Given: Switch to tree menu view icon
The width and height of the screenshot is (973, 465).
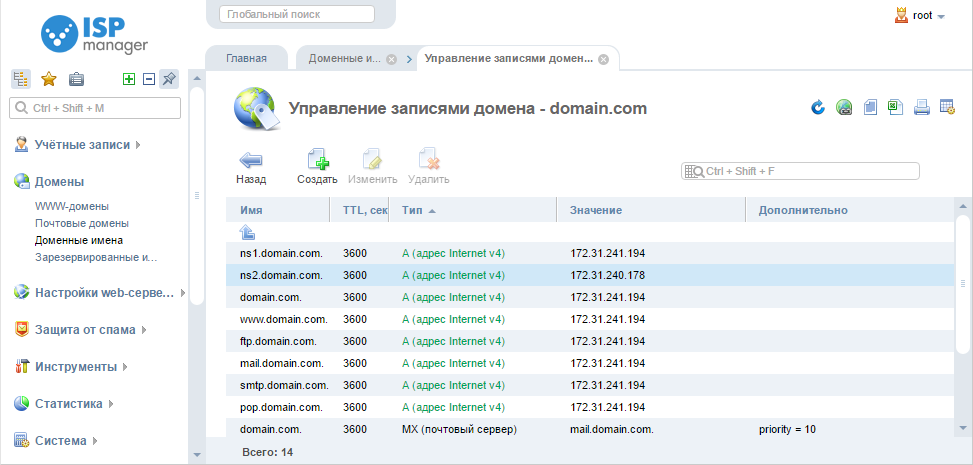Looking at the screenshot, I should (21, 80).
